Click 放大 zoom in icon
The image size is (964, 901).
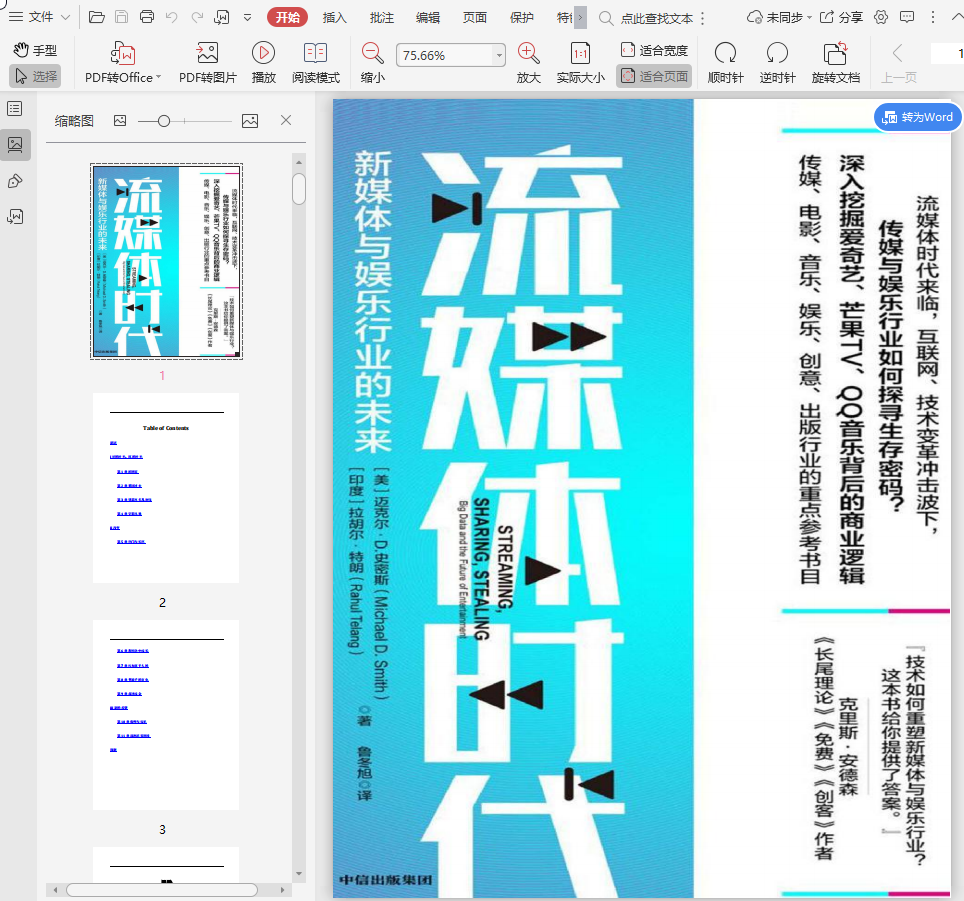(x=529, y=63)
